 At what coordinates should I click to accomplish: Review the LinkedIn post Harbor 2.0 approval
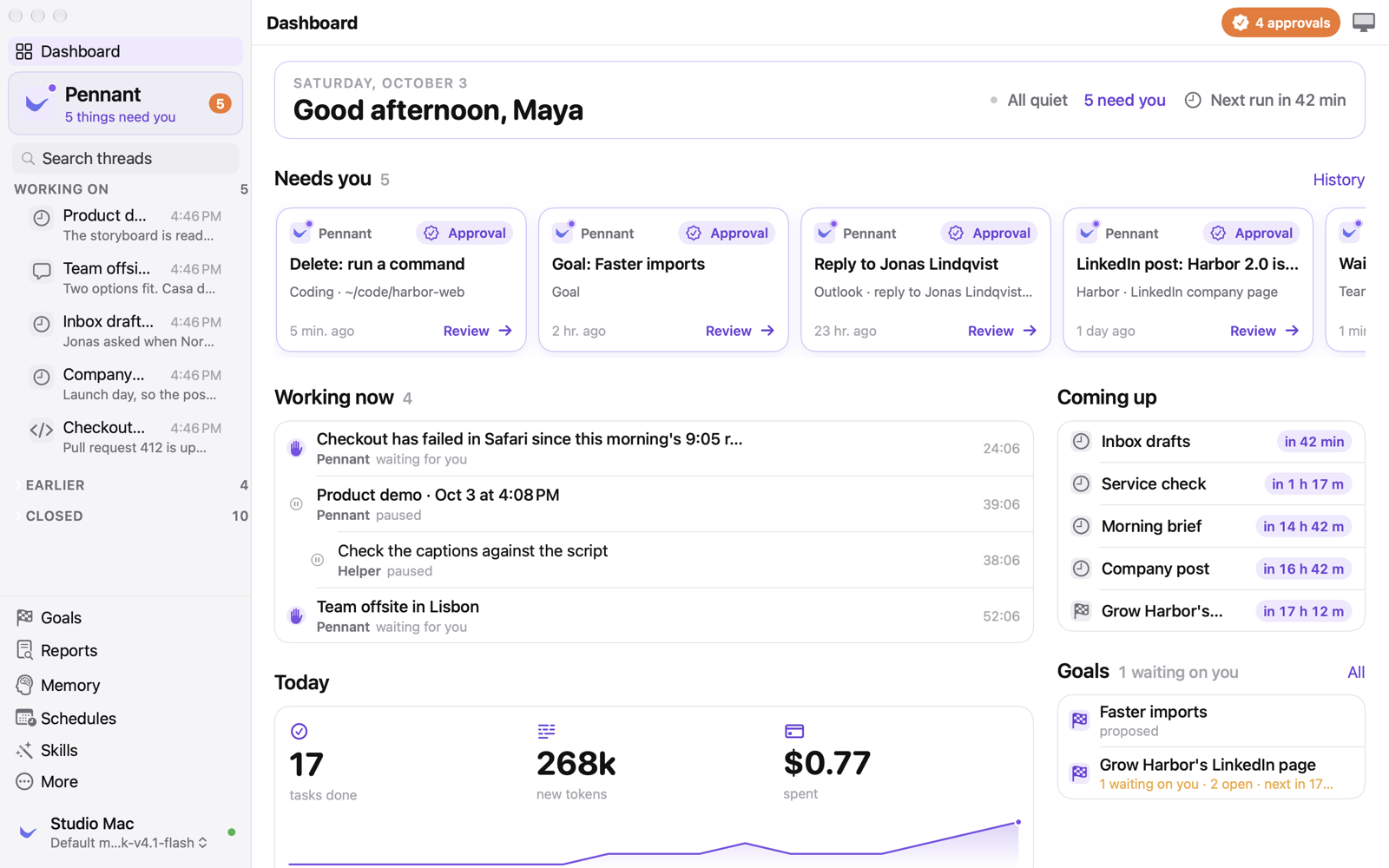pos(1264,331)
